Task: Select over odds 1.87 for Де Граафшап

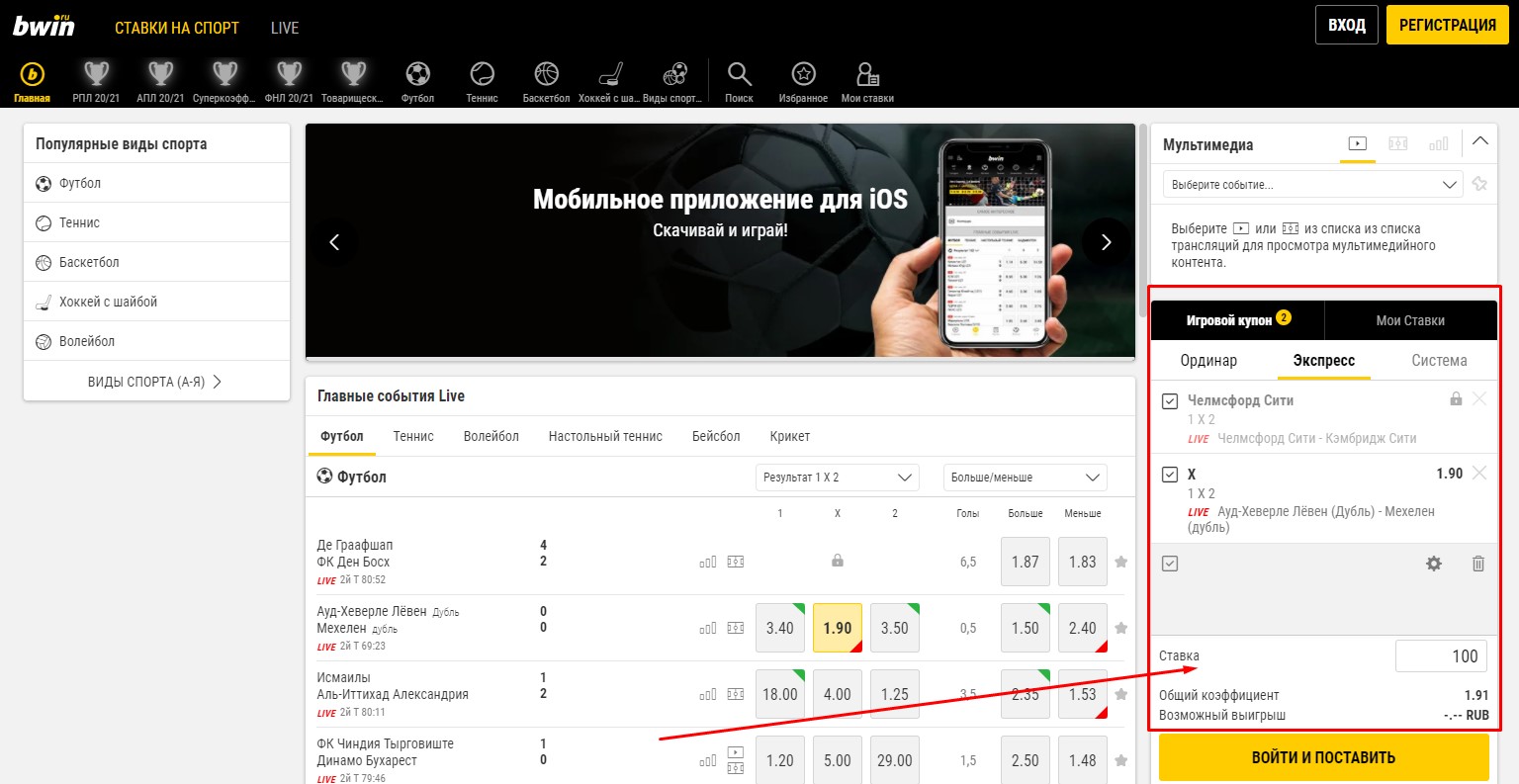Action: (1026, 562)
